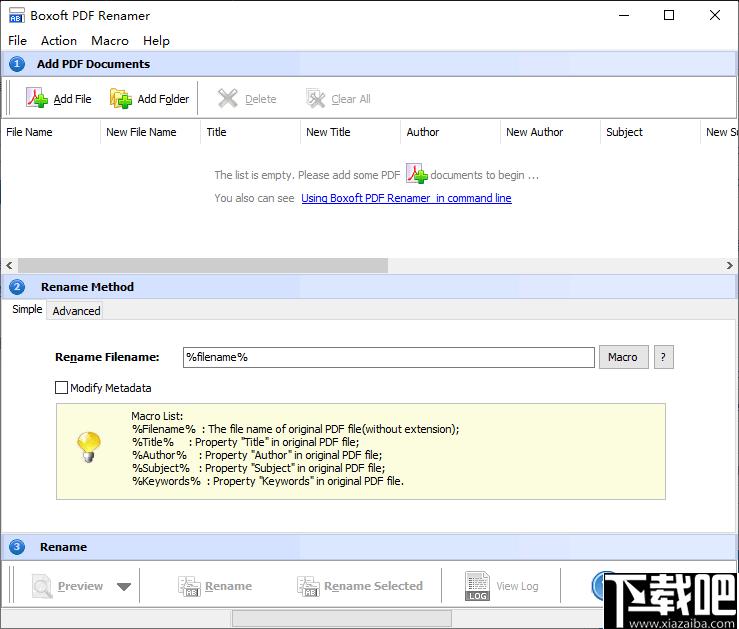Click the Subject column header
The width and height of the screenshot is (739, 629).
pos(650,132)
